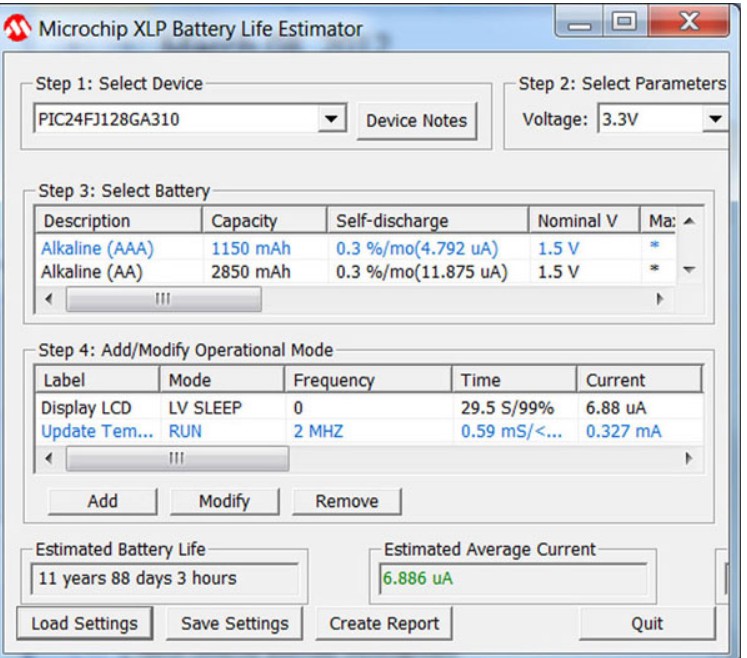Select the Alkaline (AAA) battery row
The image size is (747, 658).
tap(355, 248)
